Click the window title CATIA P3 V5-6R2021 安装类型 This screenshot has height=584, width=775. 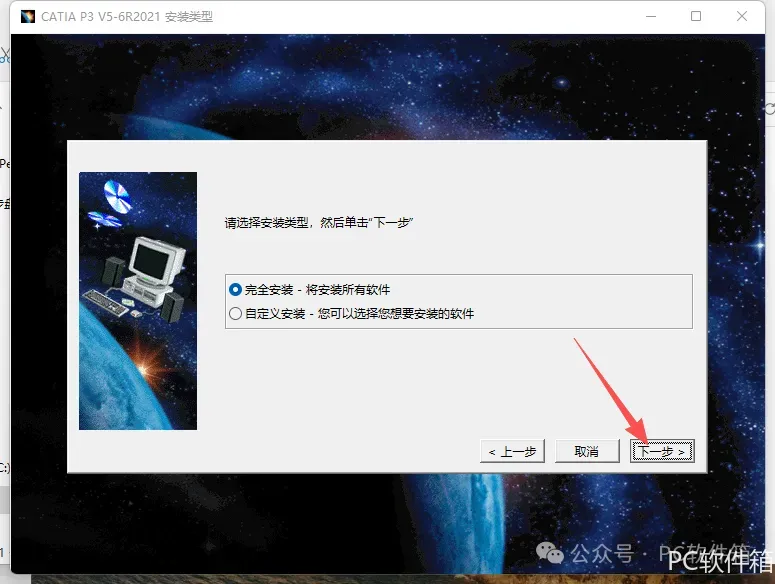[127, 17]
